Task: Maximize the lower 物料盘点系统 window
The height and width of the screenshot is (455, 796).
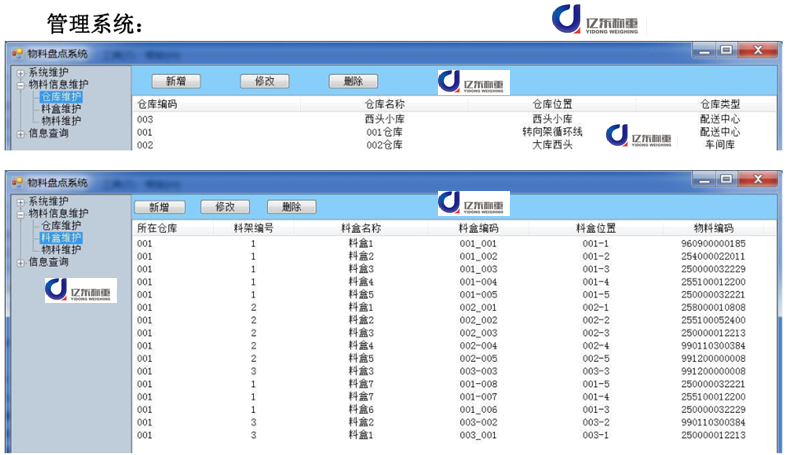Action: [725, 179]
